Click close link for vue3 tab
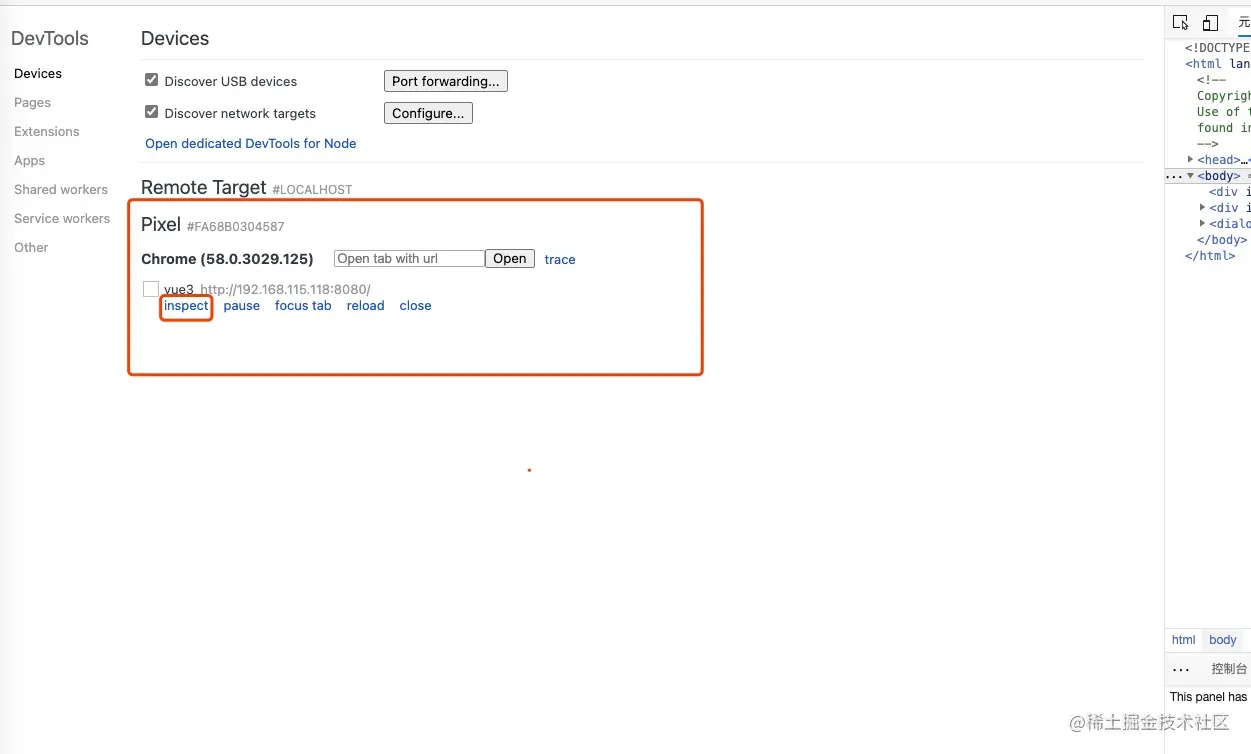 416,306
